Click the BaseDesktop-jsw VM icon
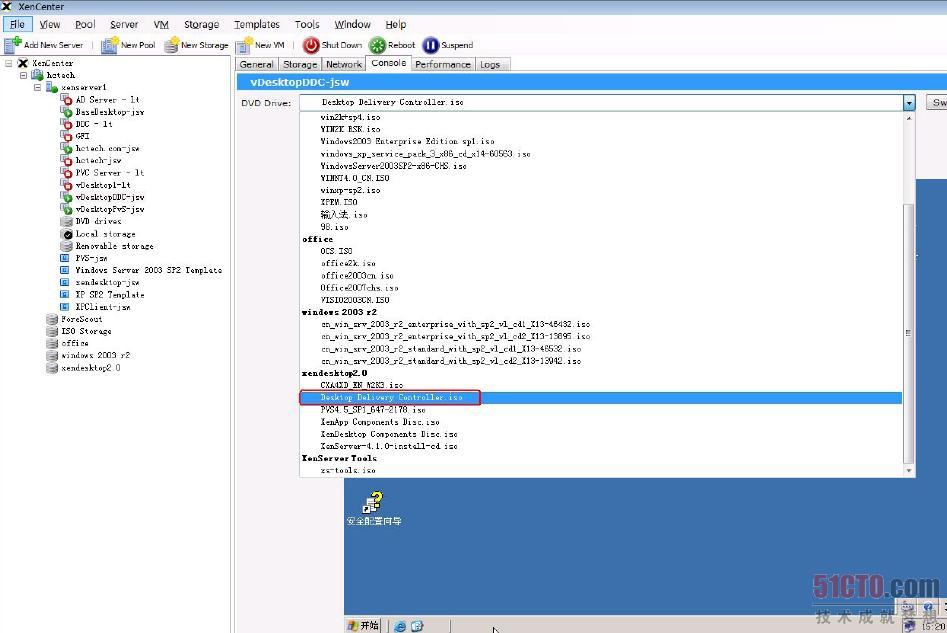 (x=66, y=112)
